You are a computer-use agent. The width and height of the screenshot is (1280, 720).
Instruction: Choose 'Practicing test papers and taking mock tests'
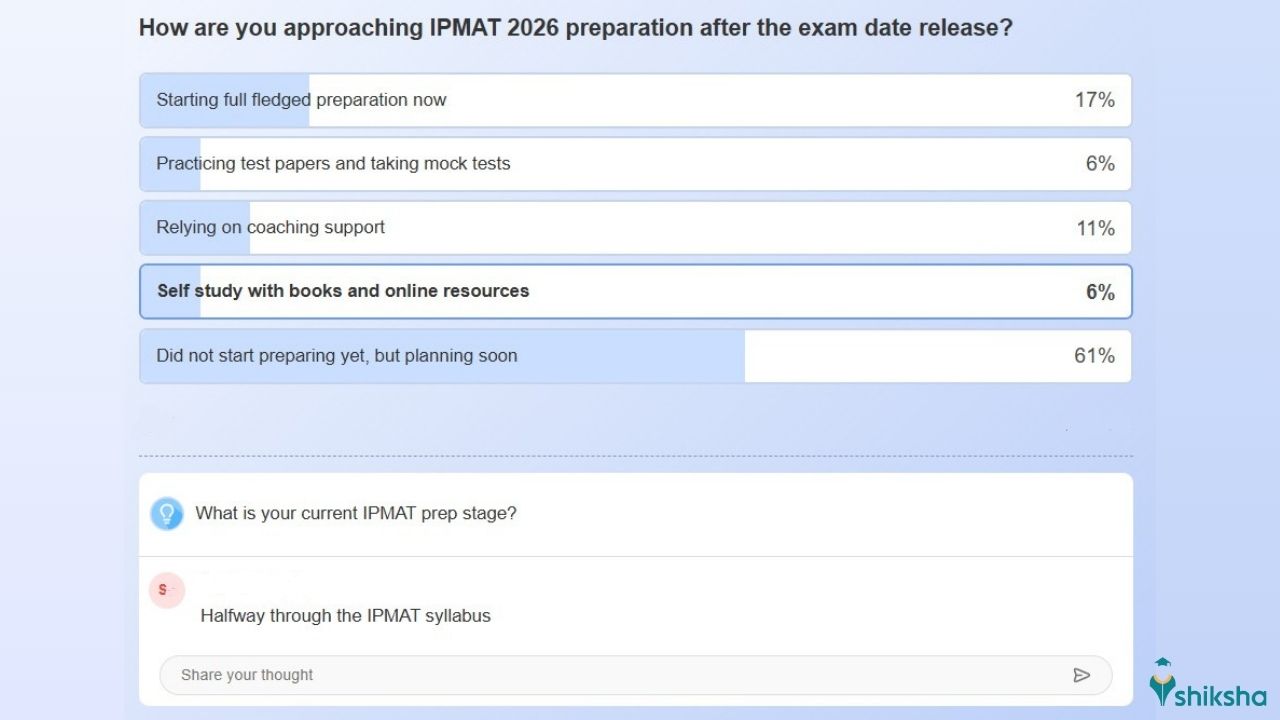[x=333, y=164]
